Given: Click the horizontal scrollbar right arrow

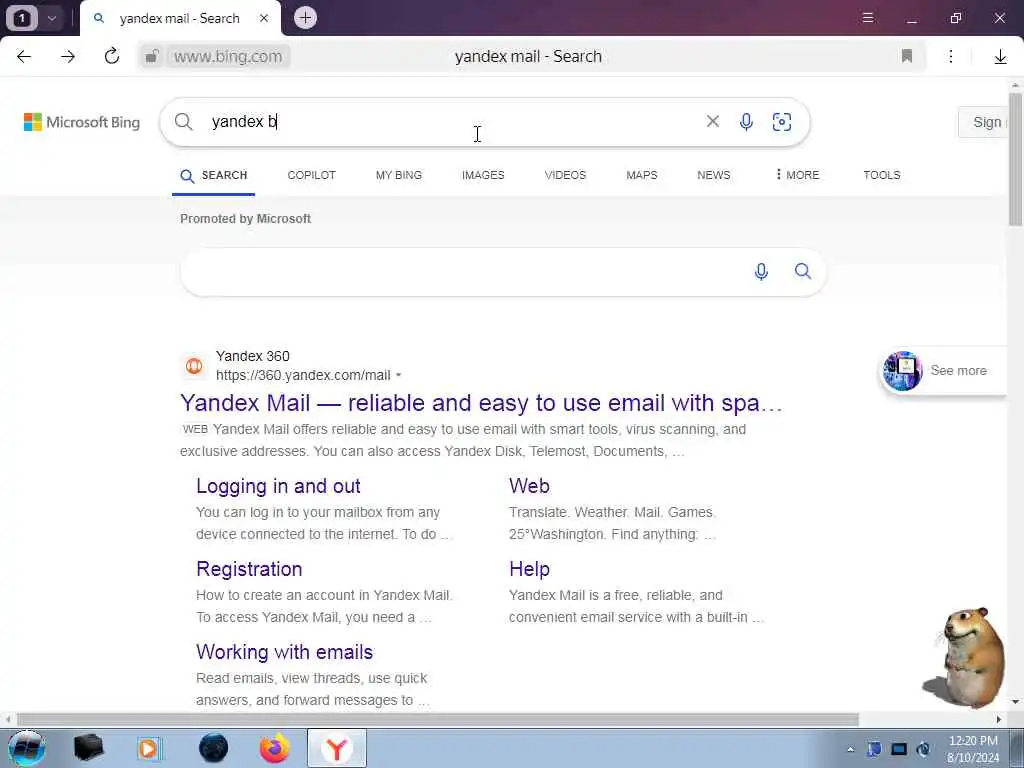Looking at the screenshot, I should pyautogui.click(x=998, y=719).
